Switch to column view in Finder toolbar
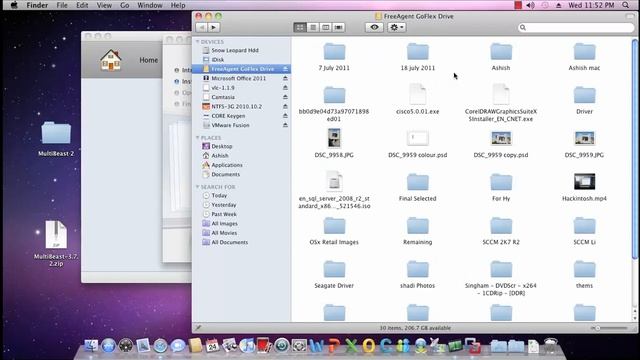The width and height of the screenshot is (640, 360). (x=325, y=27)
